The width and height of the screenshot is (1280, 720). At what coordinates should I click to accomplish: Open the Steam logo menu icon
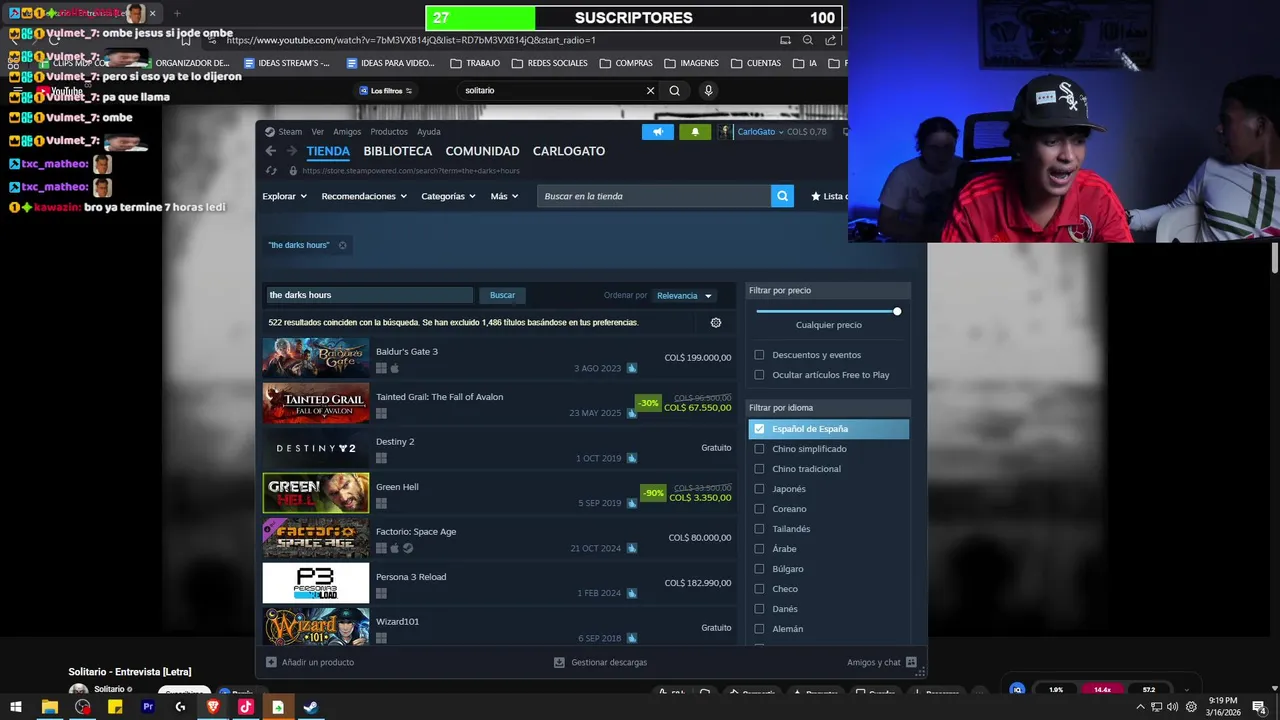tap(270, 132)
